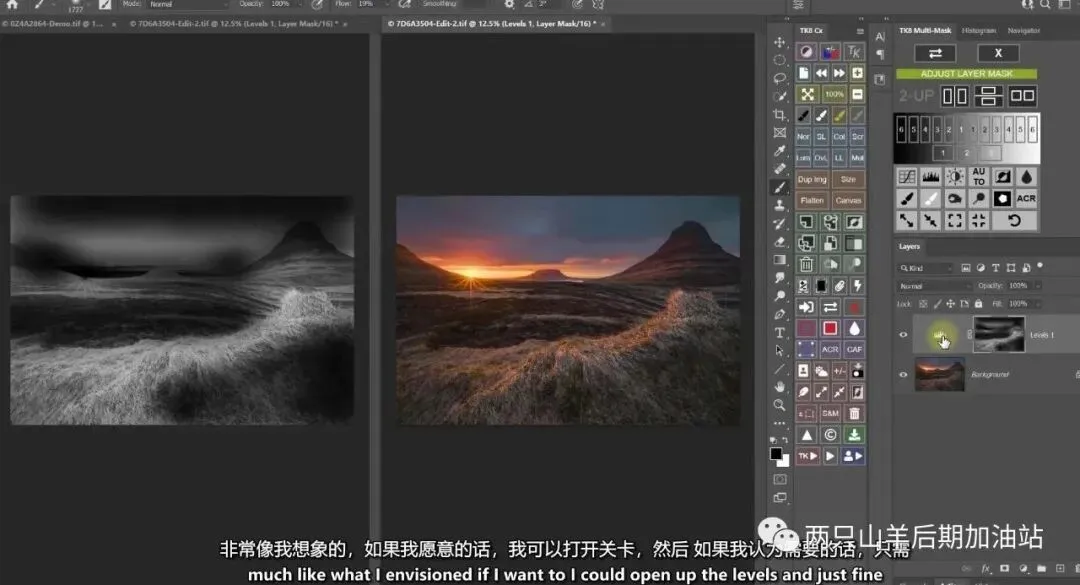Click the TK8 copyright symbol button

click(x=831, y=435)
